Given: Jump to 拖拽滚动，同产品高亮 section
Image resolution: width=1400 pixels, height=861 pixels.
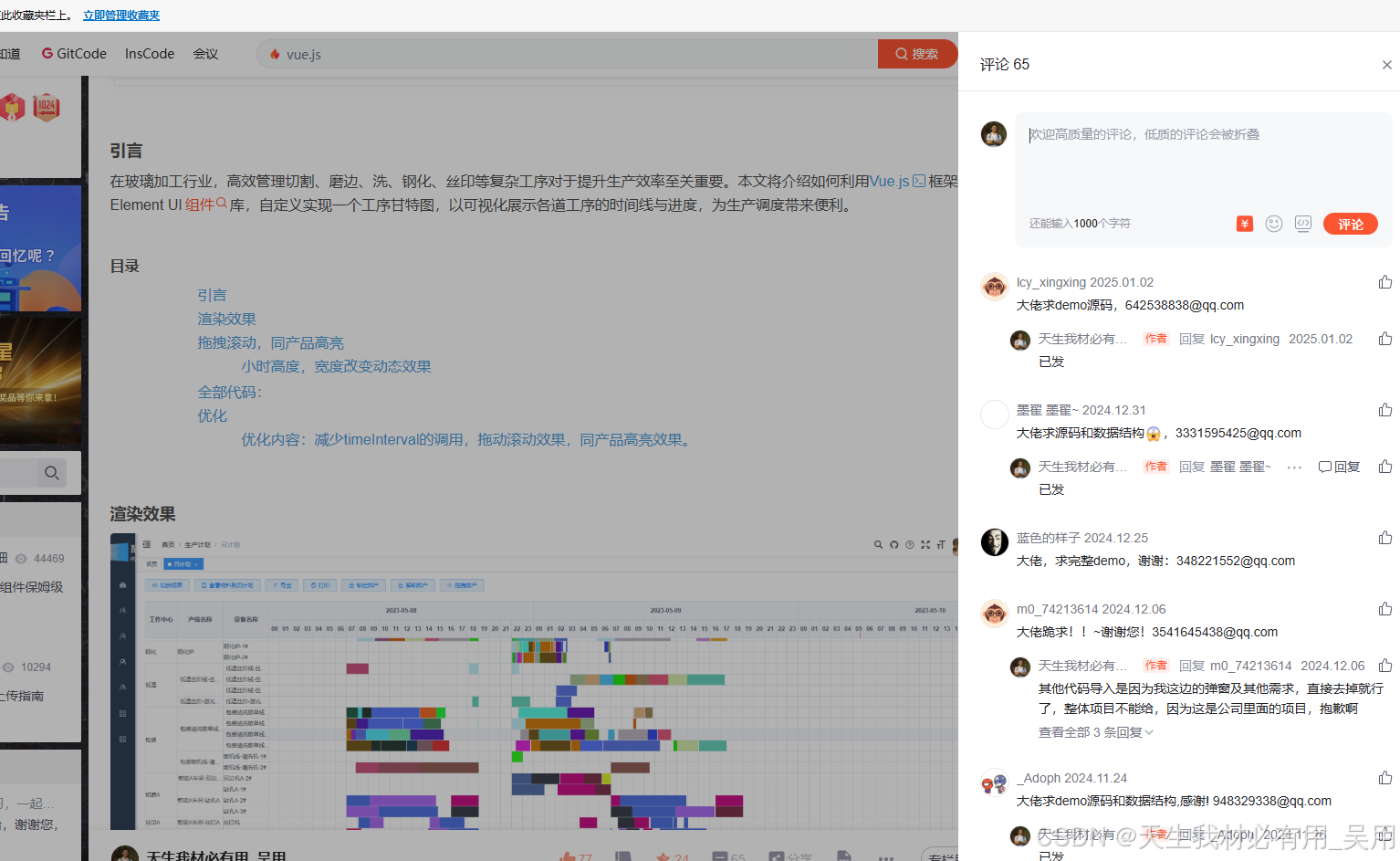Looking at the screenshot, I should pyautogui.click(x=270, y=342).
